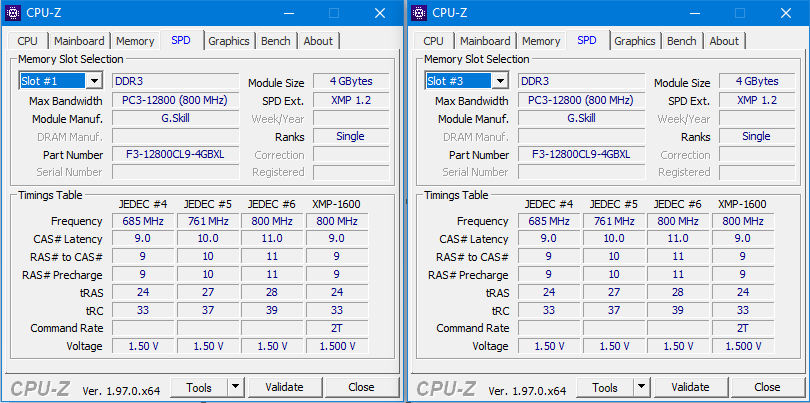Click Tools button in left window
This screenshot has width=810, height=403.
[x=199, y=386]
